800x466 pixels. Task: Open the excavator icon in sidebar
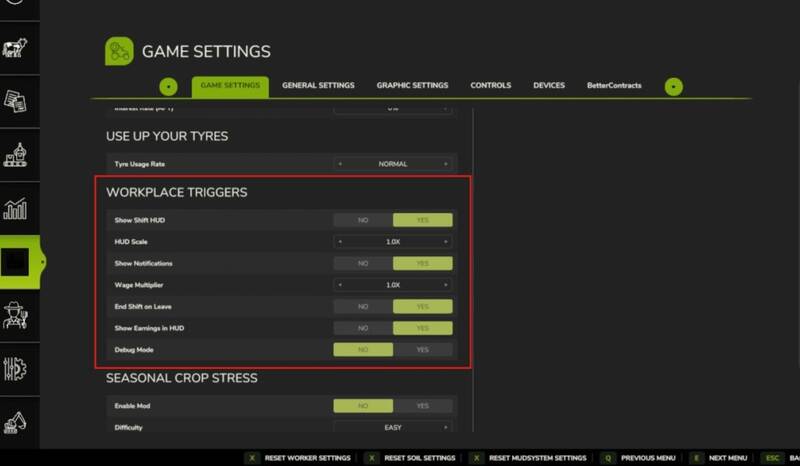(x=15, y=421)
